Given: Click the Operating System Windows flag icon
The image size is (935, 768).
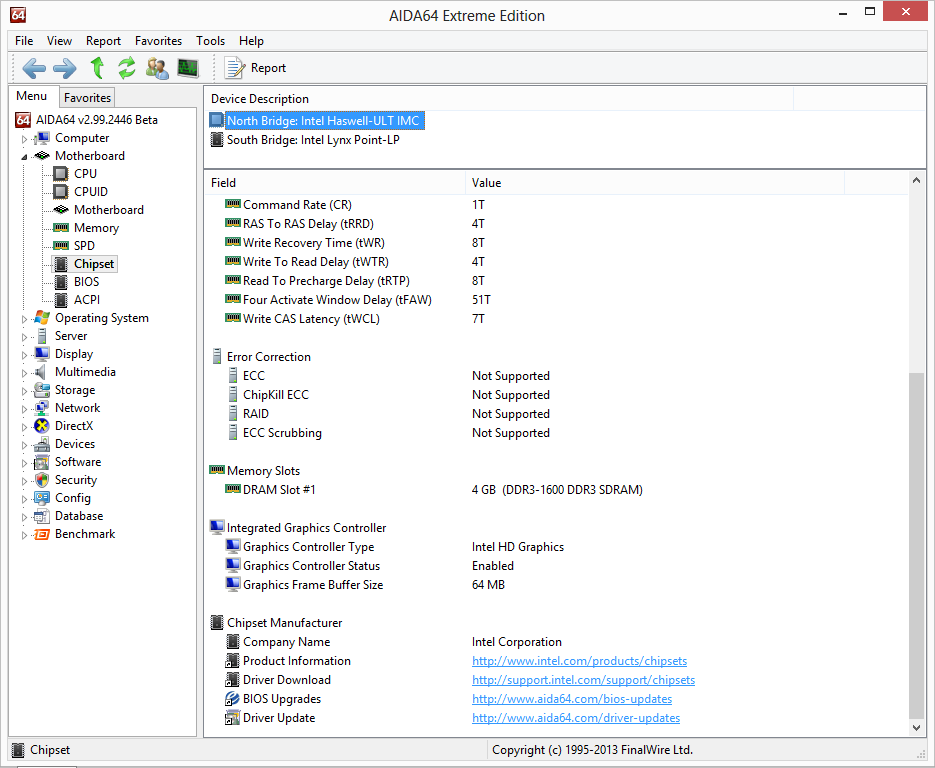Looking at the screenshot, I should (42, 318).
